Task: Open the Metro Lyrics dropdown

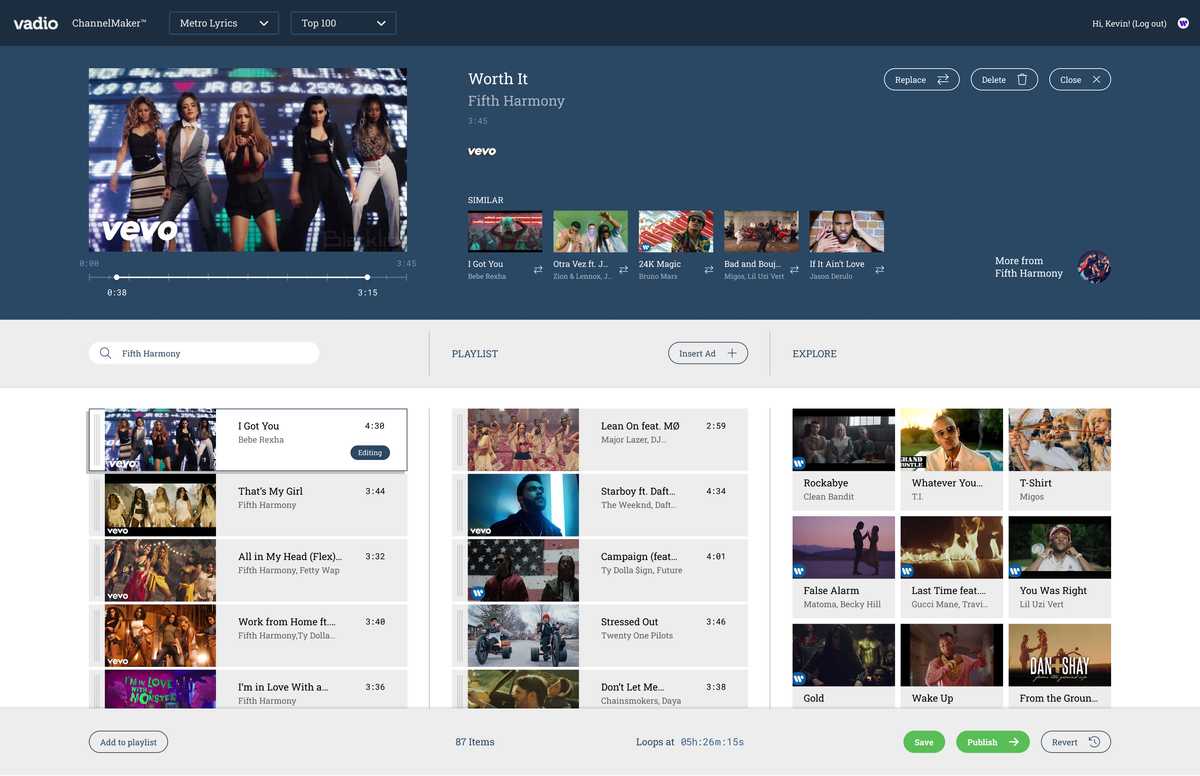Action: pyautogui.click(x=224, y=23)
